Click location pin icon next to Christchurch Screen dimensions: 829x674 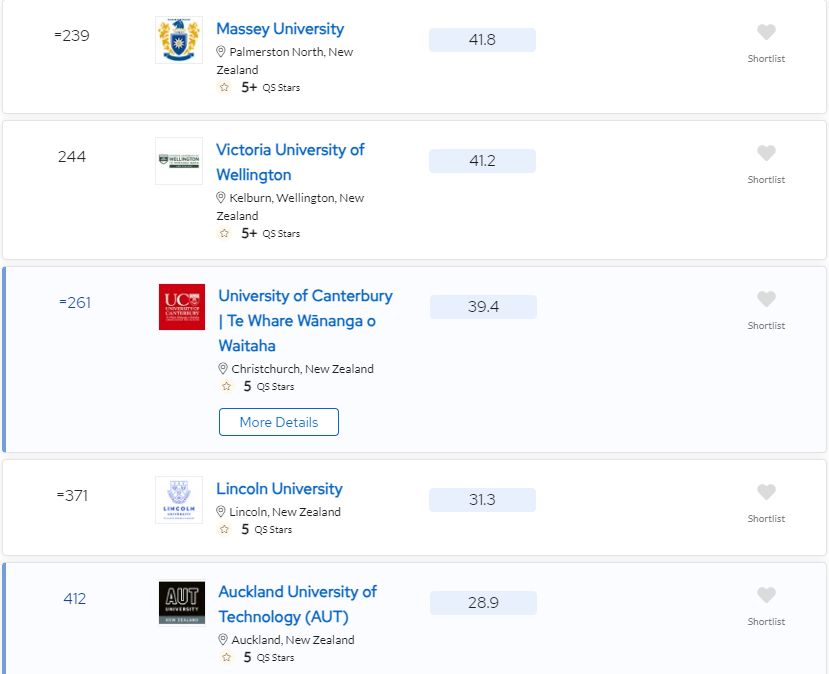click(x=223, y=368)
